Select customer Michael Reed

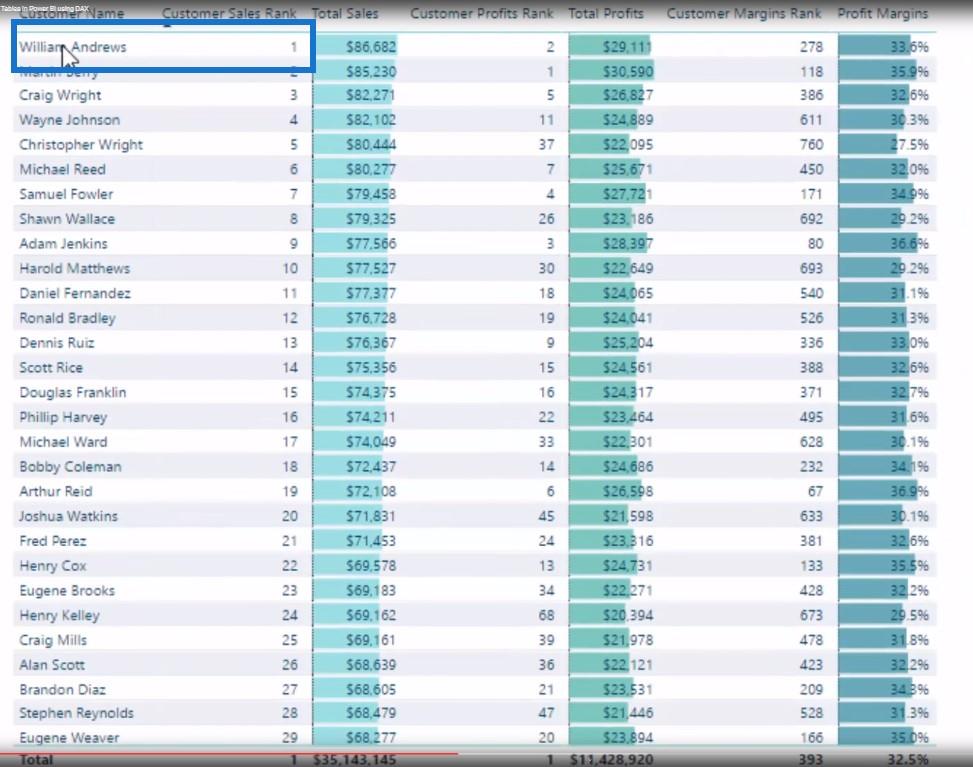[63, 170]
